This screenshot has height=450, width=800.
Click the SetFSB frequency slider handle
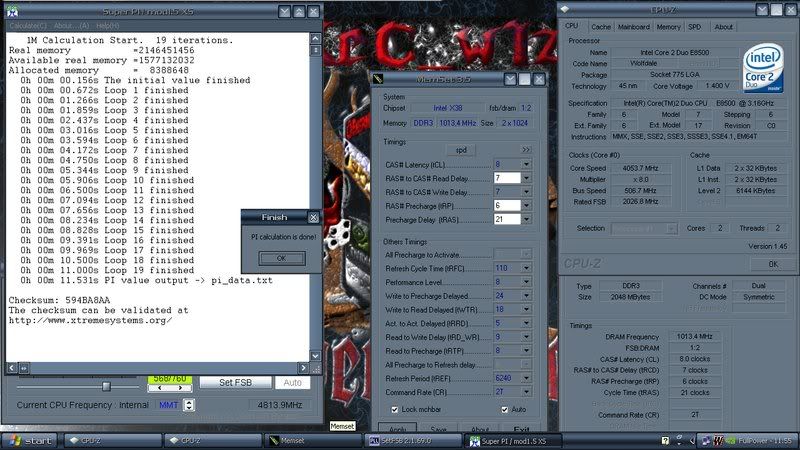click(x=106, y=386)
